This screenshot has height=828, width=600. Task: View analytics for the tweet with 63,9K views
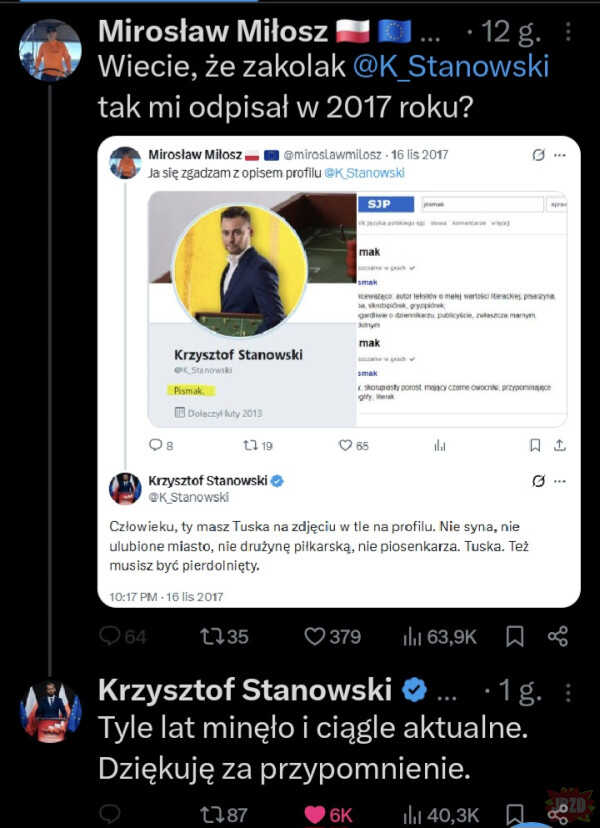pyautogui.click(x=414, y=636)
